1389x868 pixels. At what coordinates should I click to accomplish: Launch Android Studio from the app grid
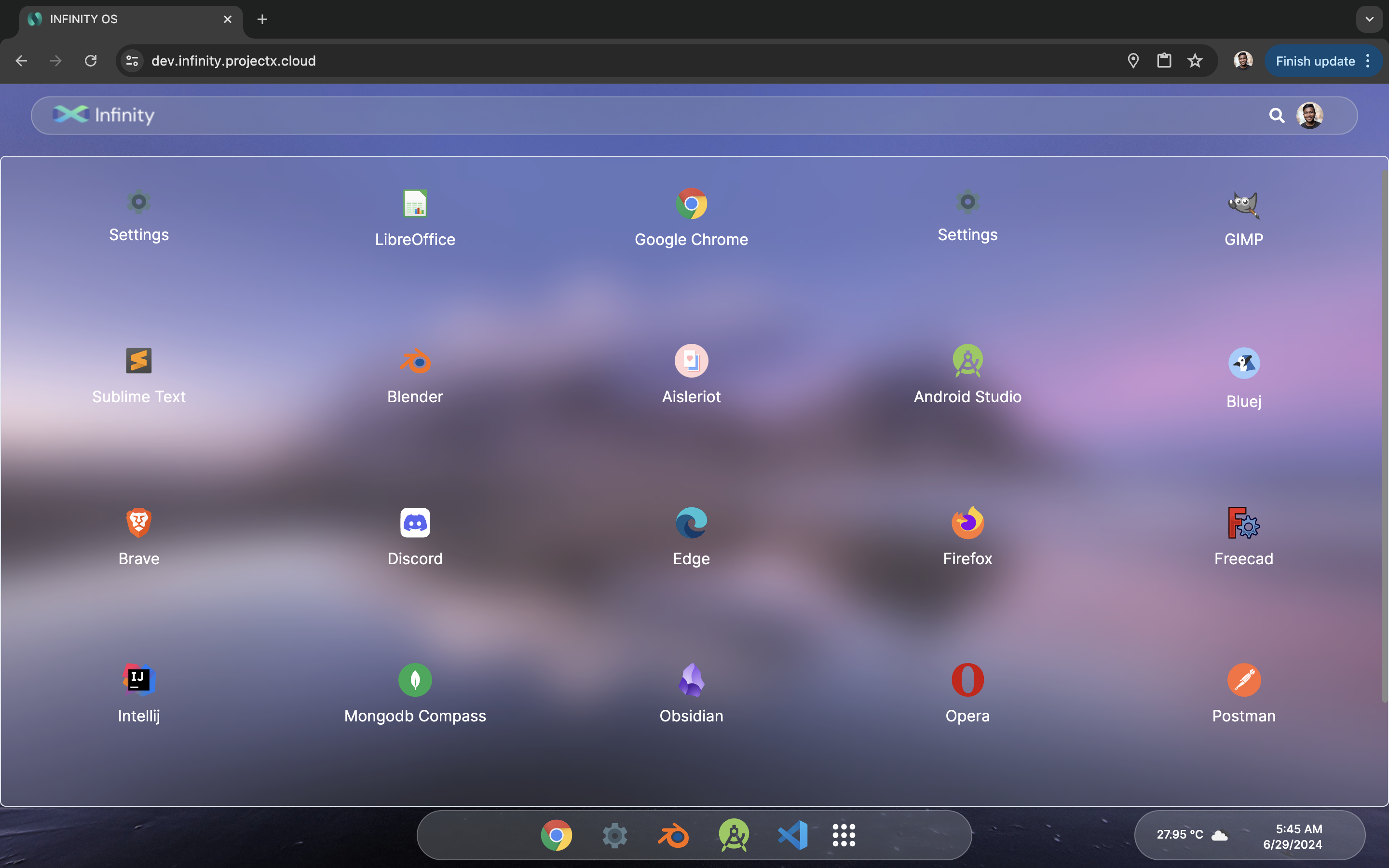tap(967, 375)
